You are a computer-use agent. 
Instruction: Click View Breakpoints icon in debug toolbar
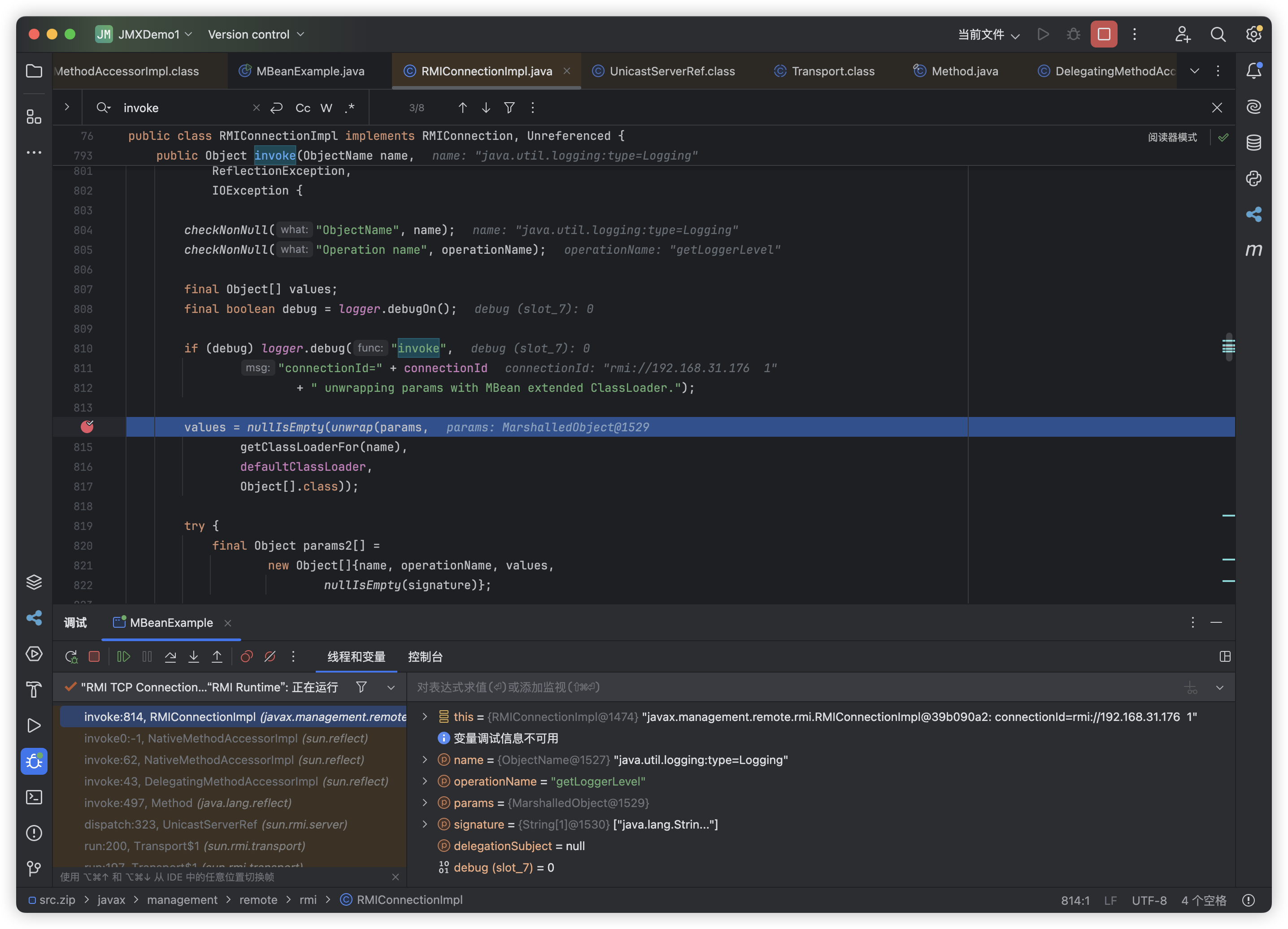tap(247, 656)
